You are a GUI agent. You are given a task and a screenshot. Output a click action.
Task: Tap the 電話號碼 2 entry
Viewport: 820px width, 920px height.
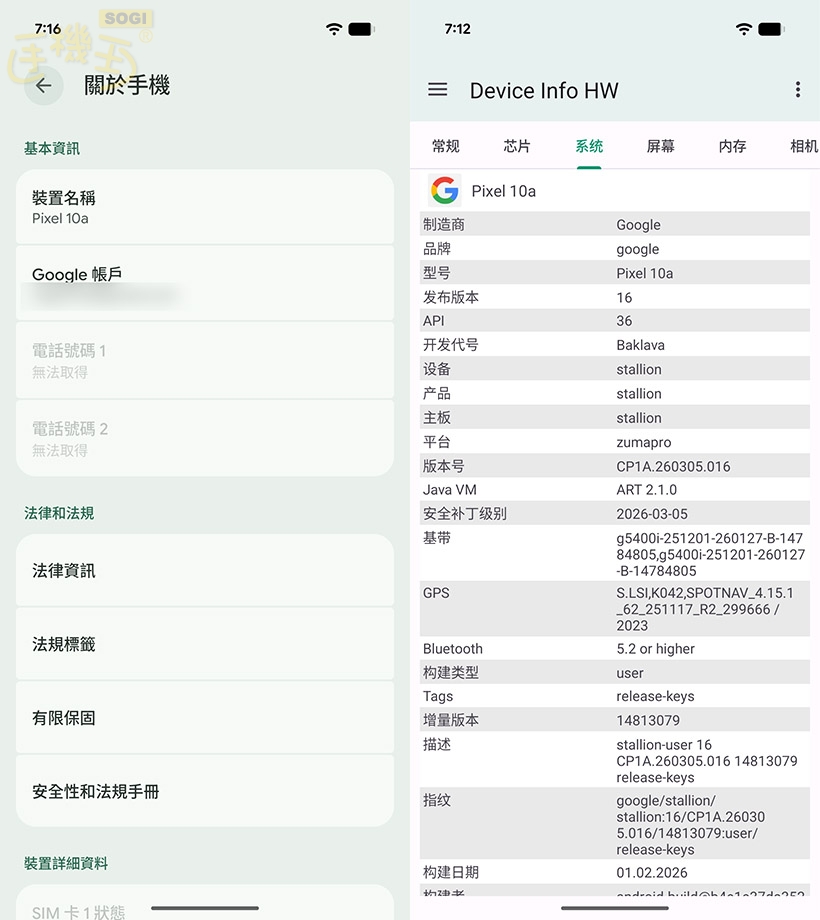coord(205,438)
